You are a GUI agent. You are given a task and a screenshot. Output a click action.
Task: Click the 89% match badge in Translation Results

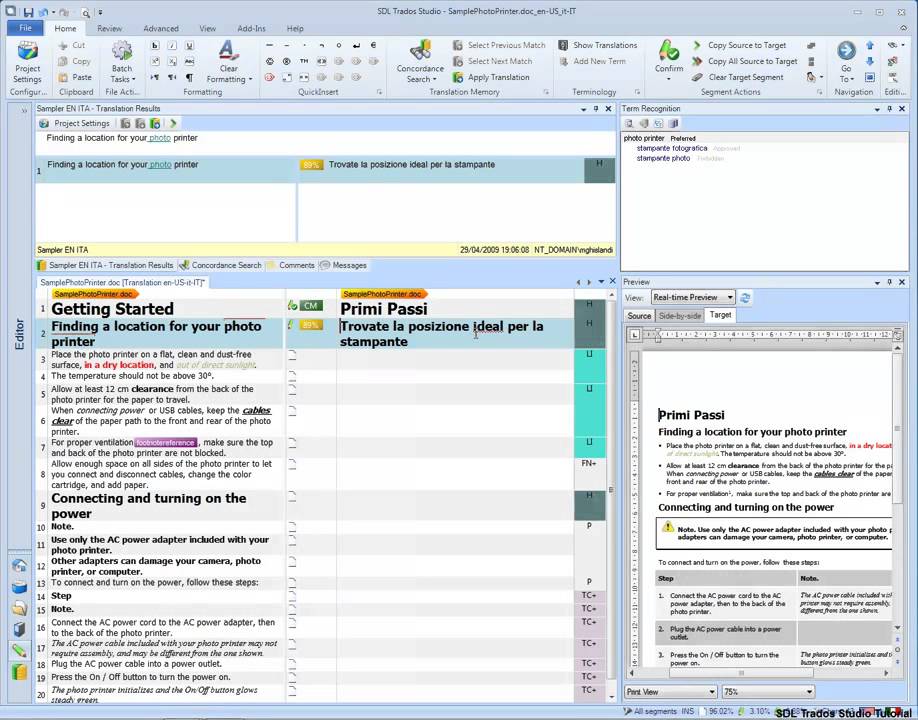(x=311, y=165)
